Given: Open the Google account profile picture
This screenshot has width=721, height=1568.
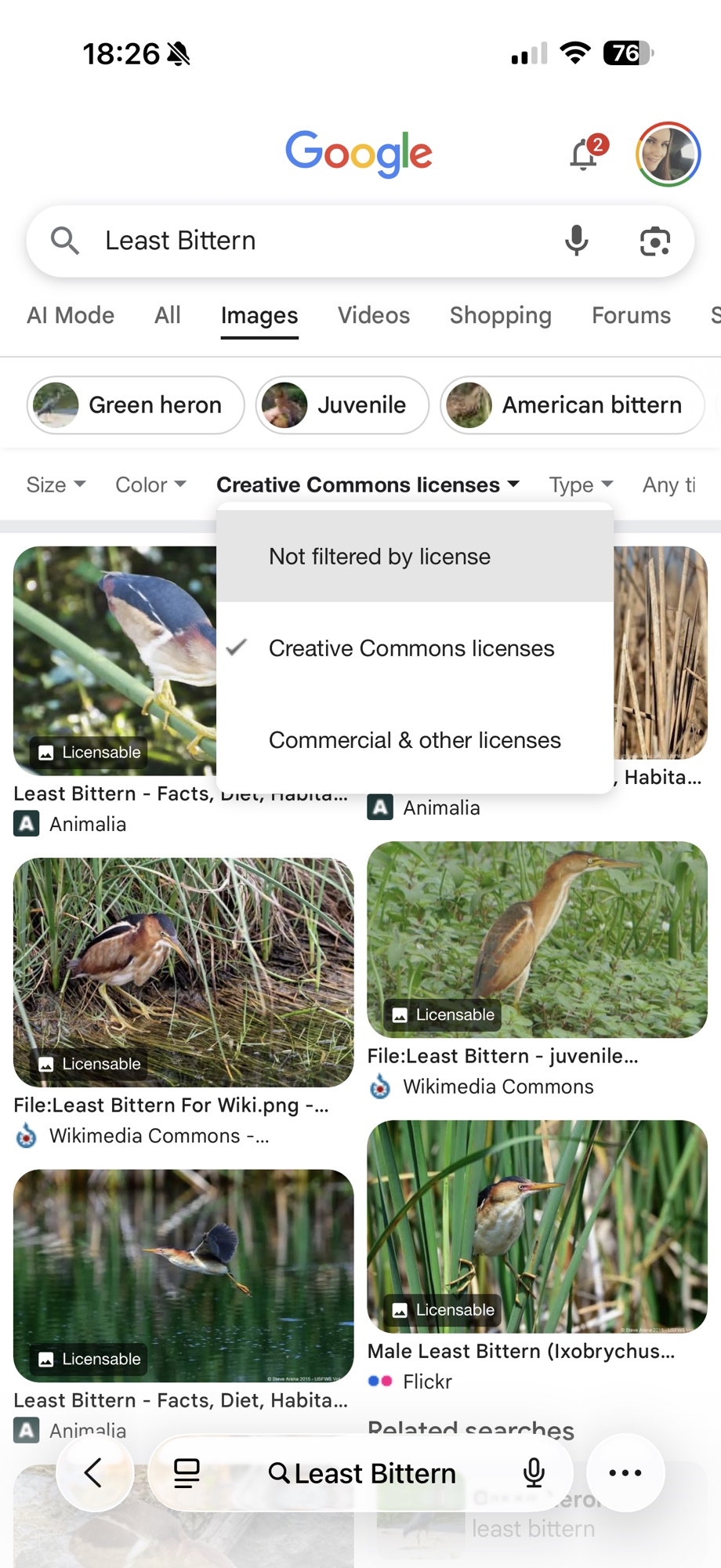Looking at the screenshot, I should 668,154.
